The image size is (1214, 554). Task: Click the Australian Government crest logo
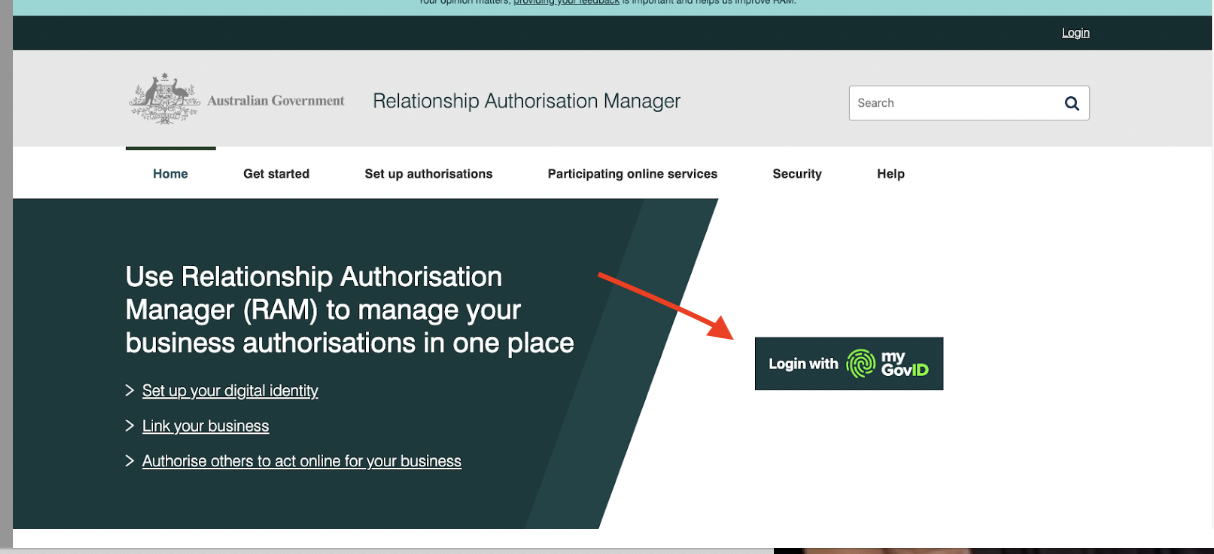[166, 99]
